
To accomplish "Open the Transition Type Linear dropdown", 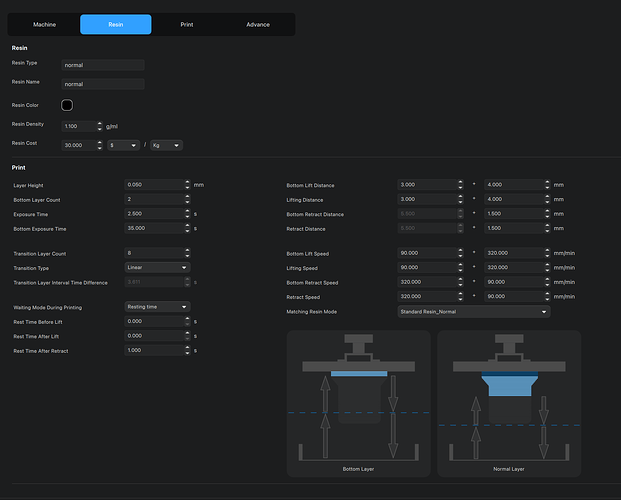I will click(157, 267).
